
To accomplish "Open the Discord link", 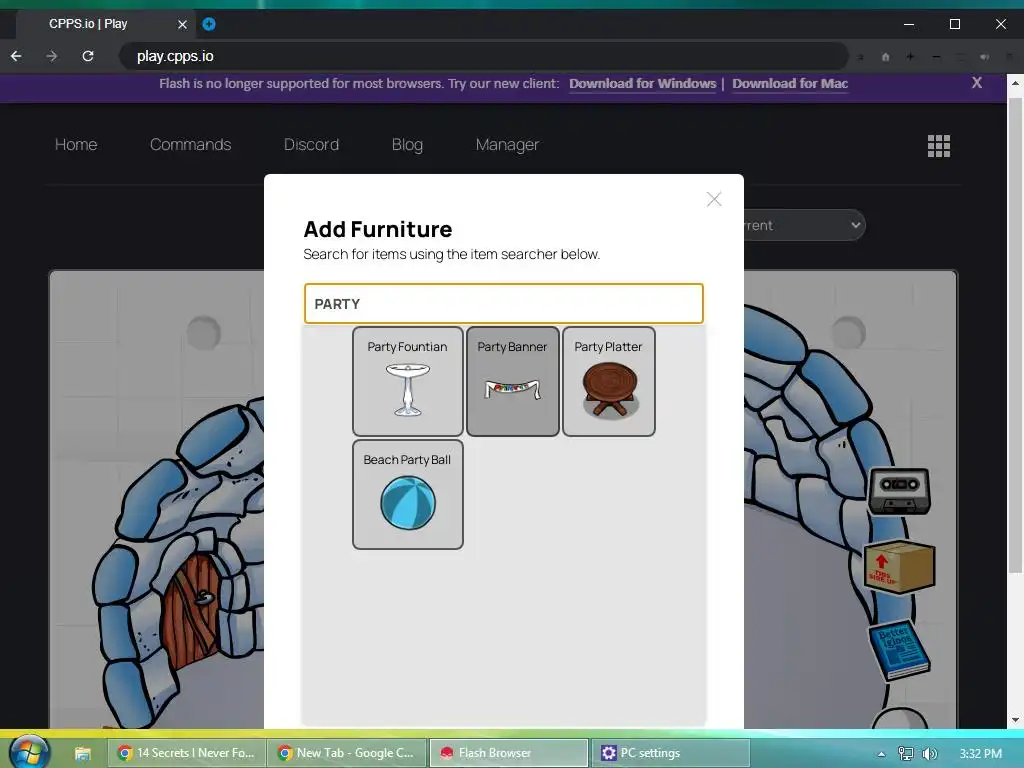I will pos(312,144).
